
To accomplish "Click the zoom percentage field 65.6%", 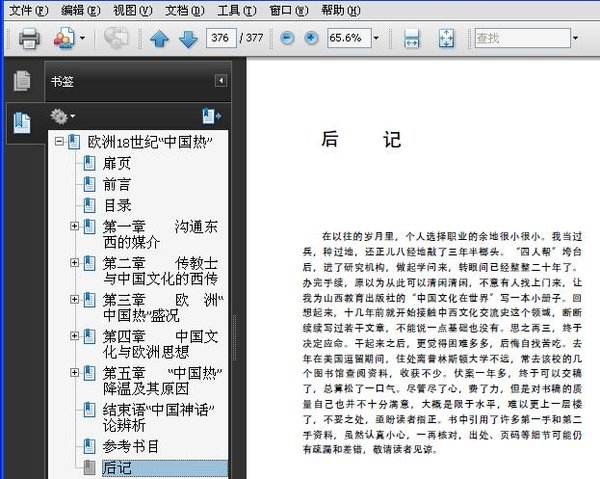I will tap(349, 38).
